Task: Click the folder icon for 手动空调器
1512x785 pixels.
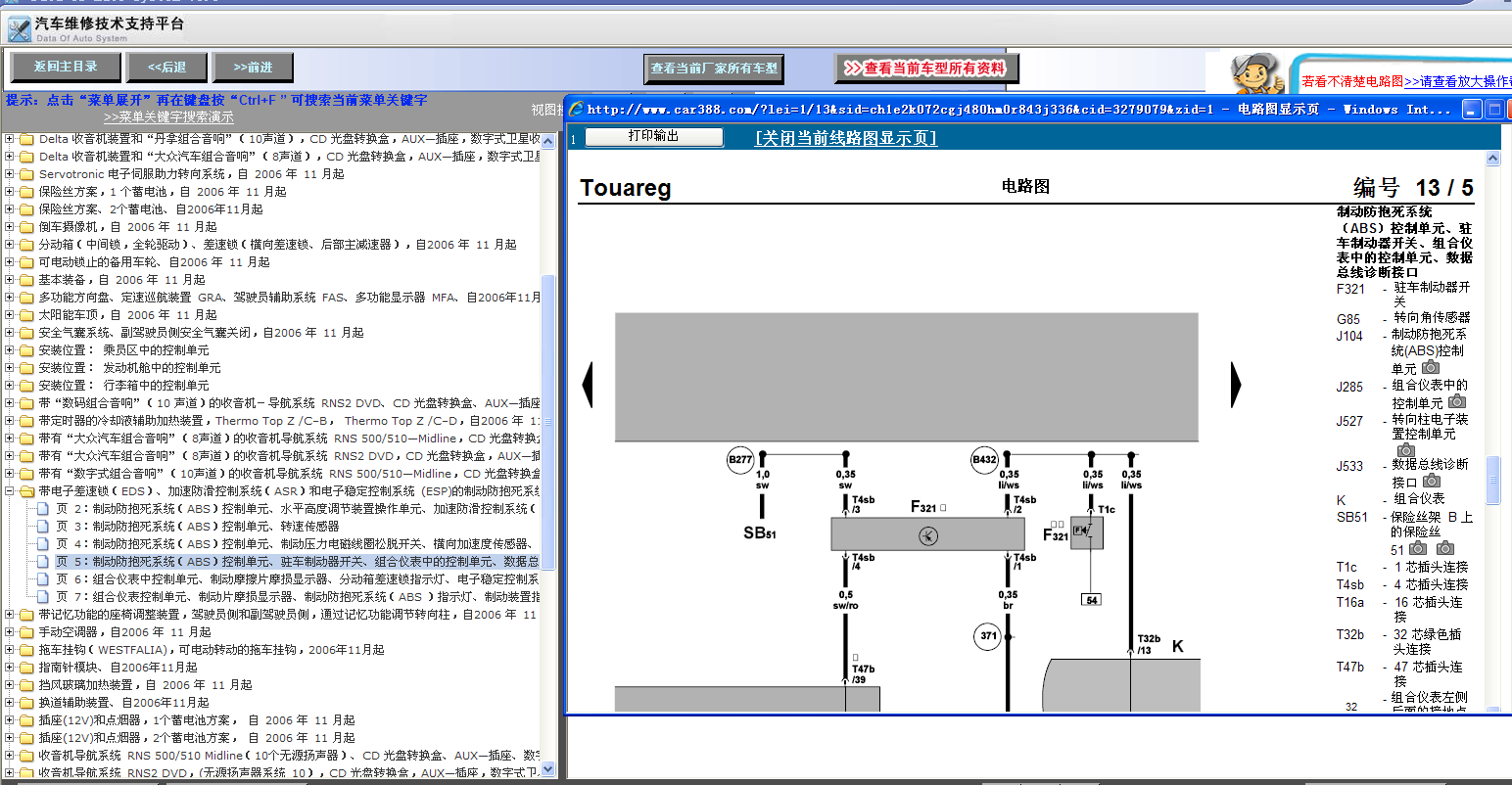Action: pyautogui.click(x=26, y=632)
